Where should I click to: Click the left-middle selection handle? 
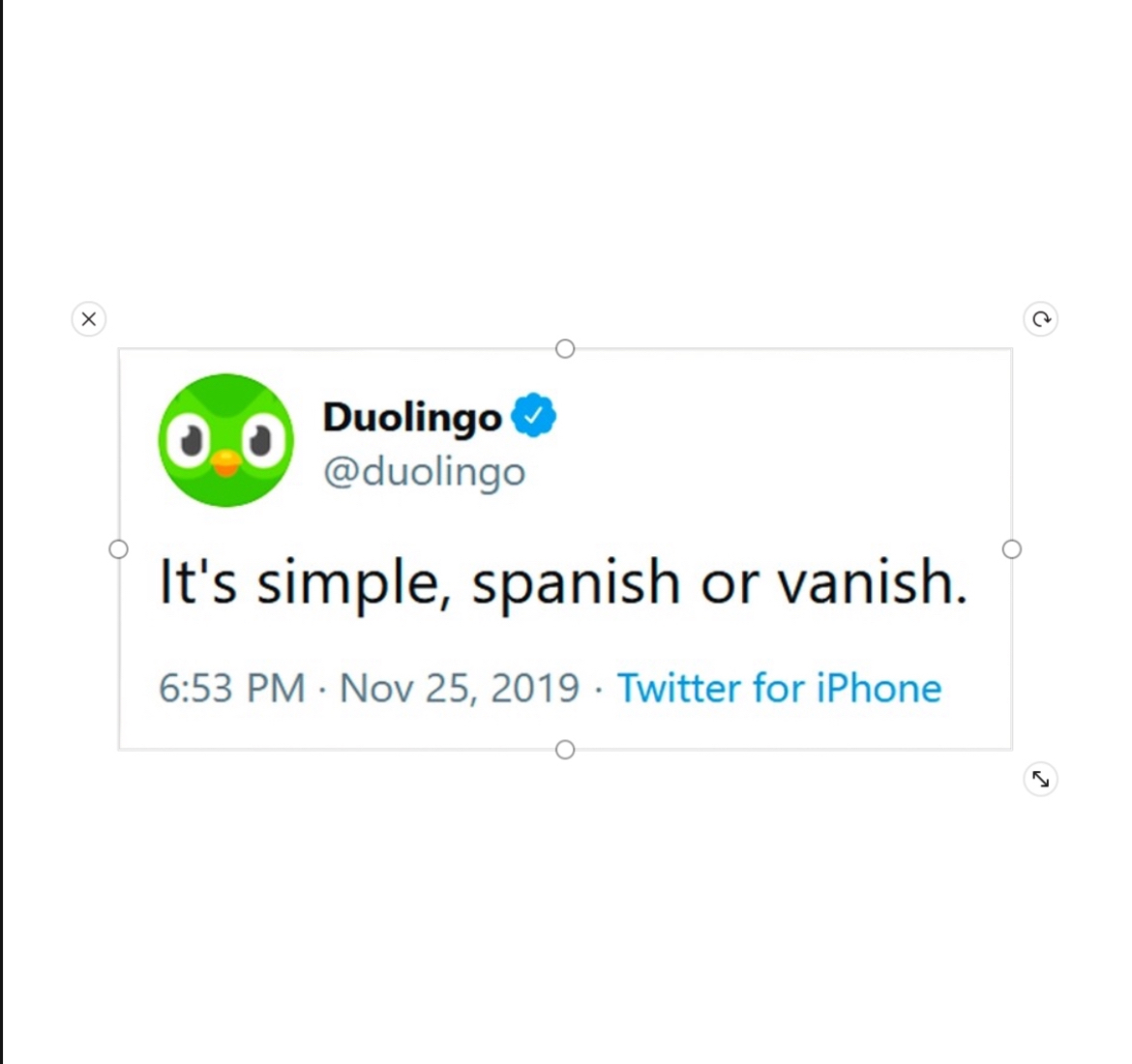118,549
